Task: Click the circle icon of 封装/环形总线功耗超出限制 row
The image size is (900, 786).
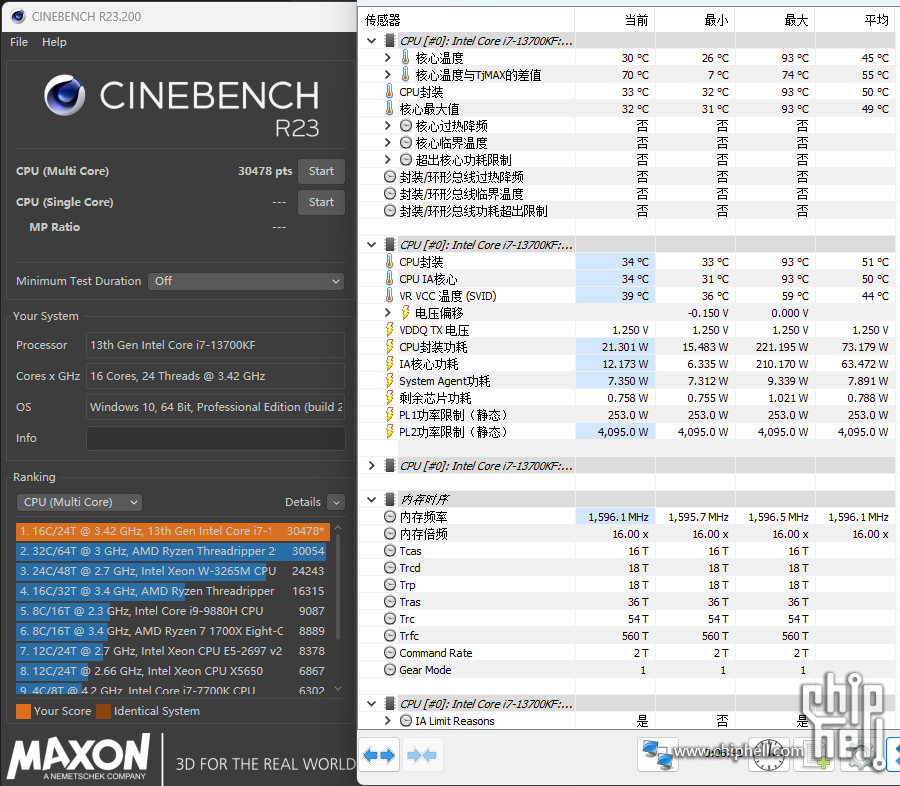Action: coord(390,211)
